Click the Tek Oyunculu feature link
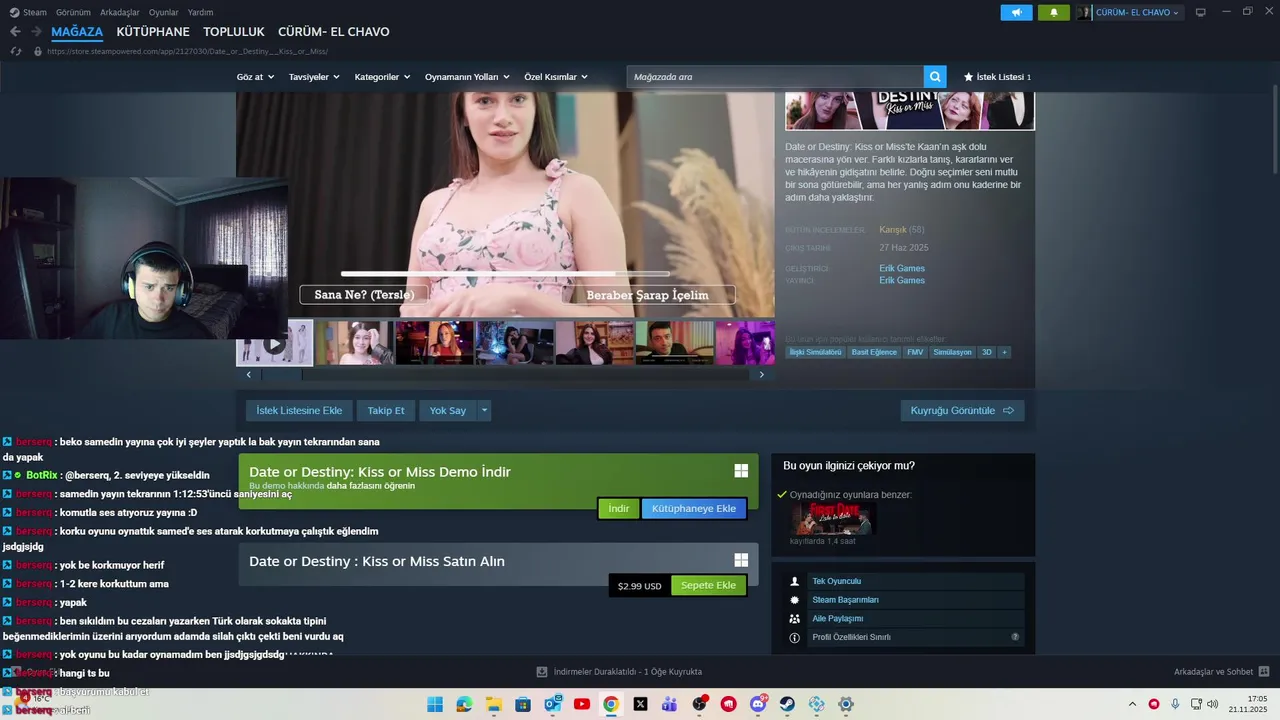The image size is (1280, 720). (836, 581)
